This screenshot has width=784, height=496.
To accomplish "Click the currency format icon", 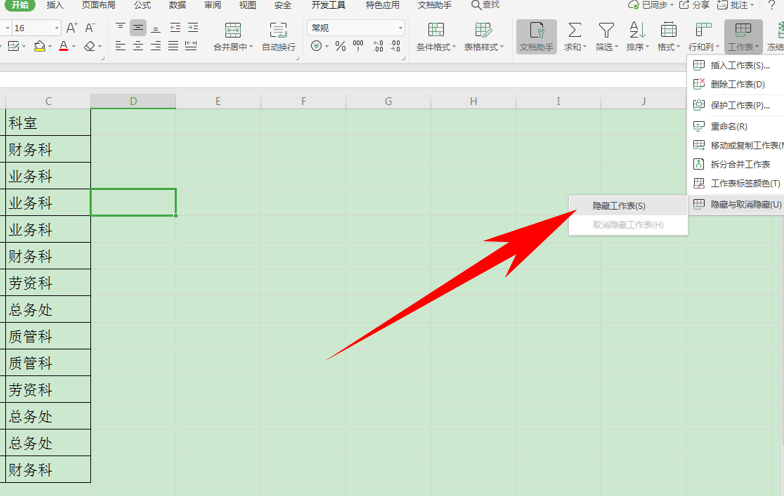I will pos(316,46).
